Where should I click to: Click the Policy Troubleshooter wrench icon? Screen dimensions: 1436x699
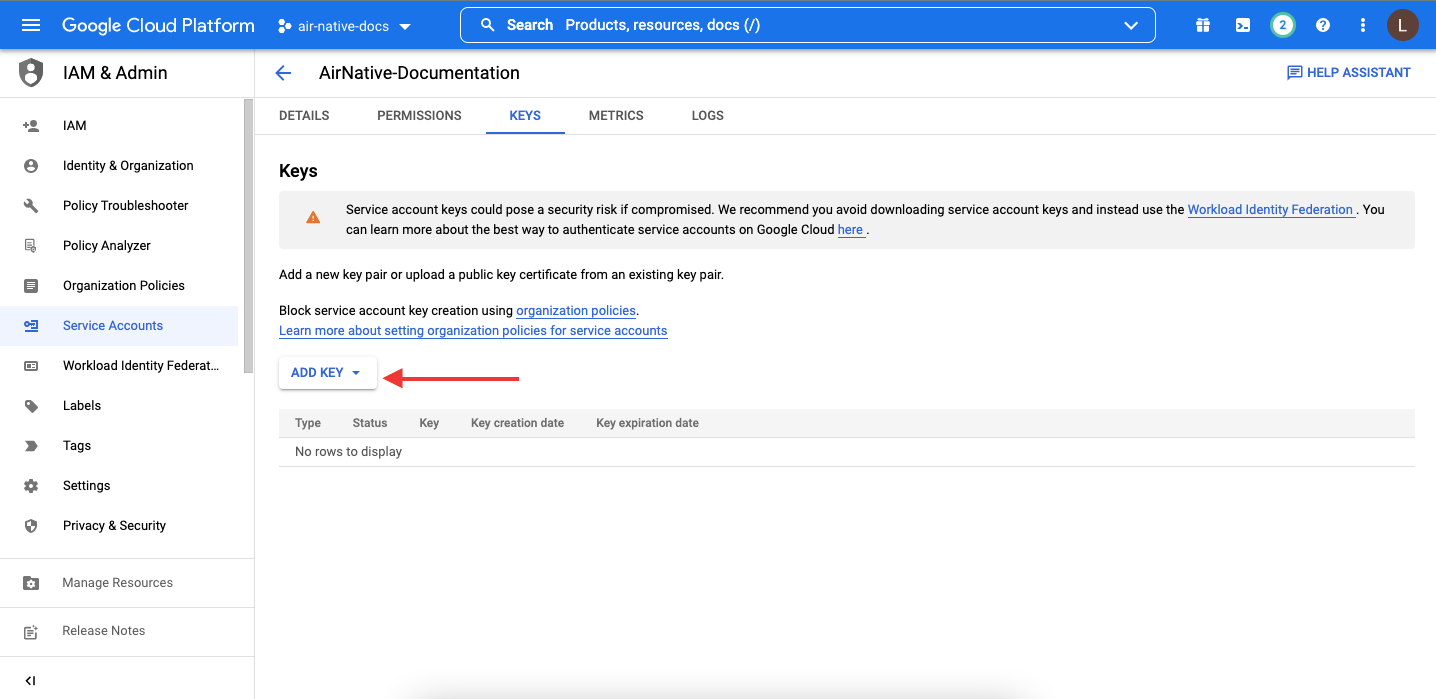pyautogui.click(x=31, y=206)
